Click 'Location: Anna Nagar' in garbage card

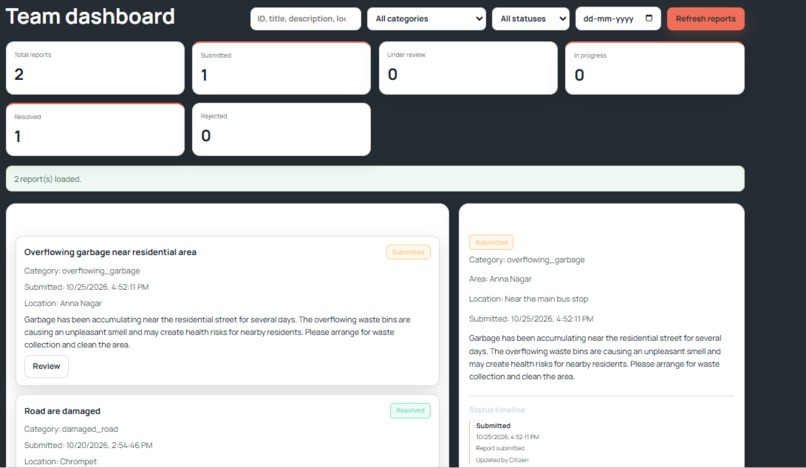[x=63, y=303]
